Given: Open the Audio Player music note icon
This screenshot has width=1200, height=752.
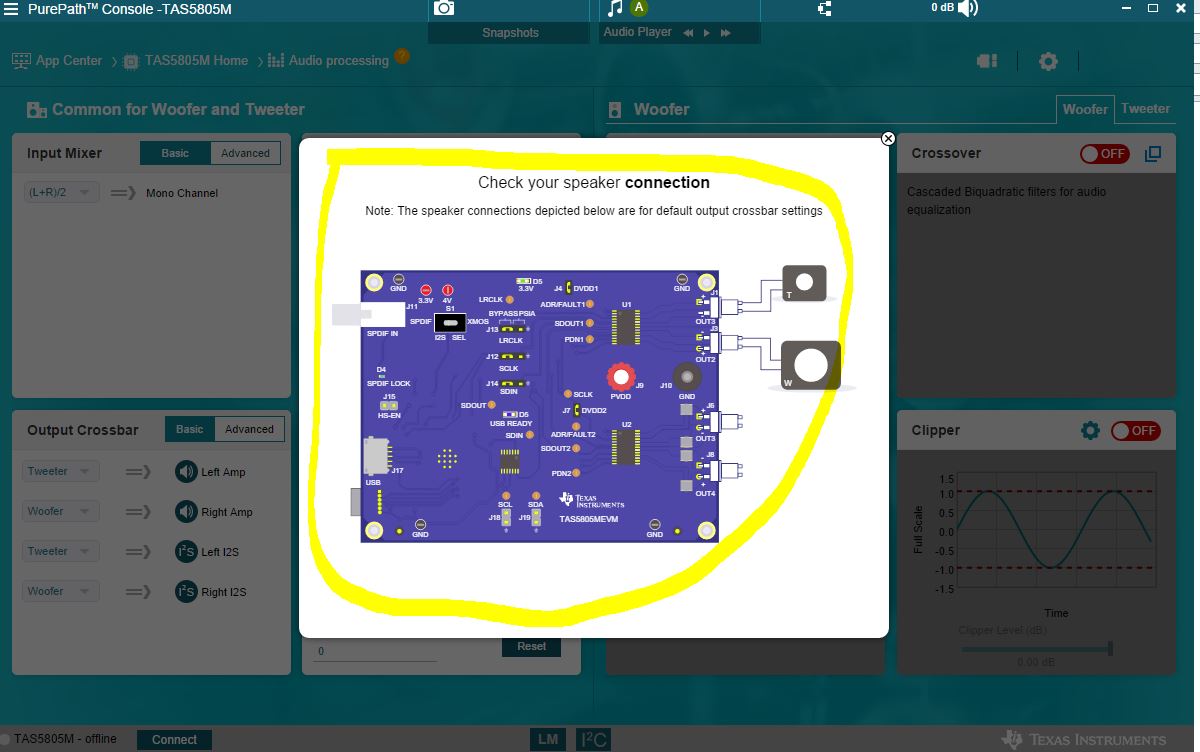Looking at the screenshot, I should click(615, 8).
